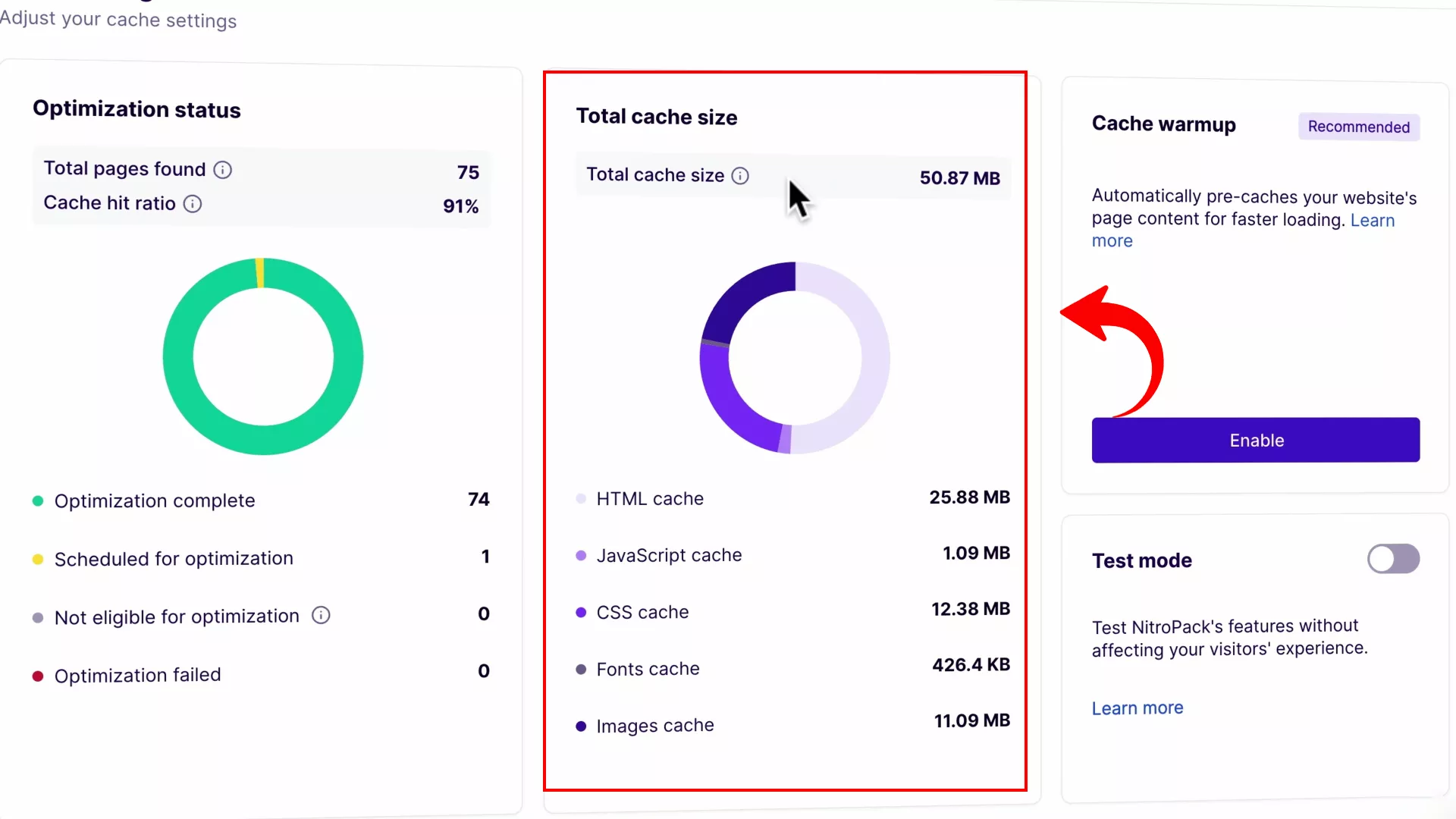Image resolution: width=1456 pixels, height=819 pixels.
Task: Click the Optimization complete status indicator
Action: point(37,501)
